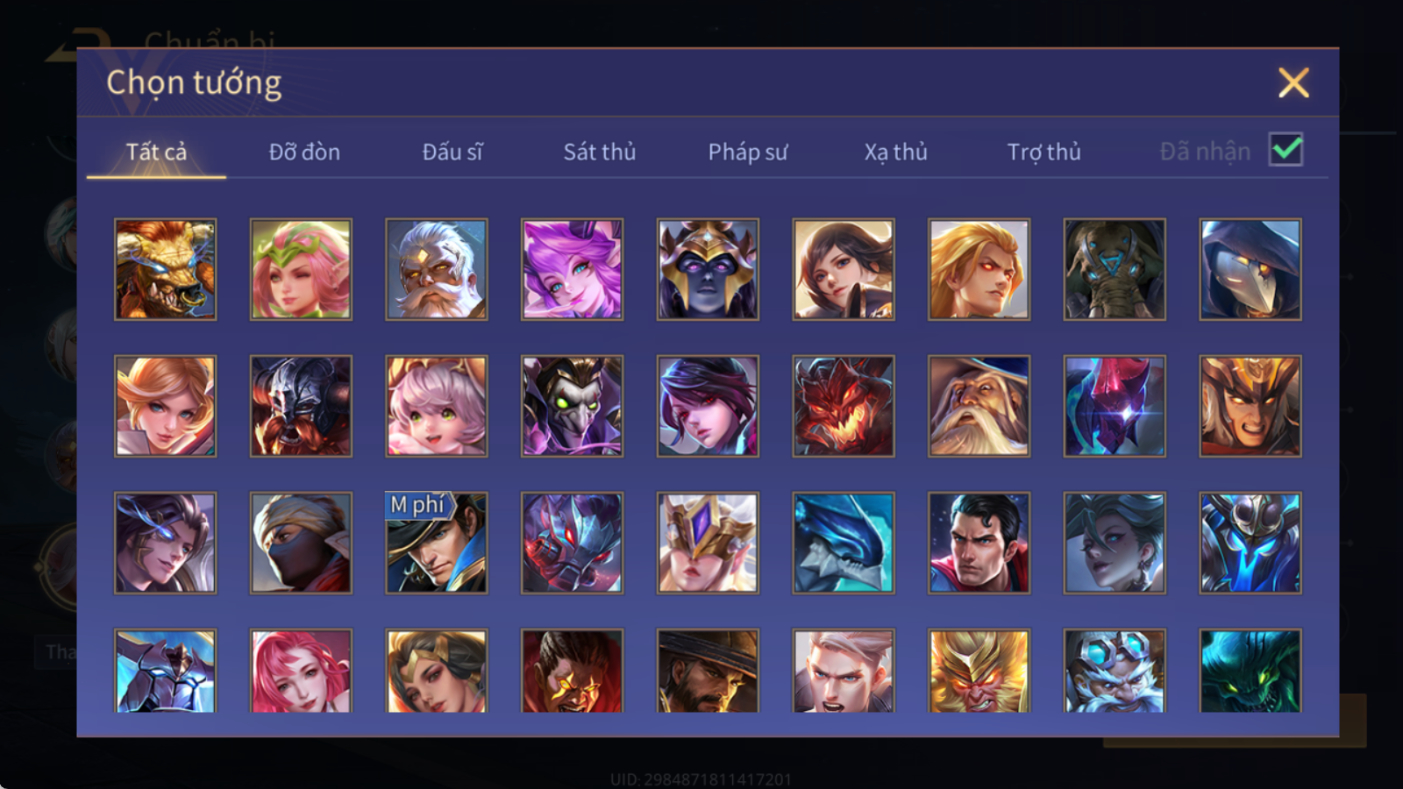Select the golden bull hero portrait
1403x789 pixels.
[165, 270]
